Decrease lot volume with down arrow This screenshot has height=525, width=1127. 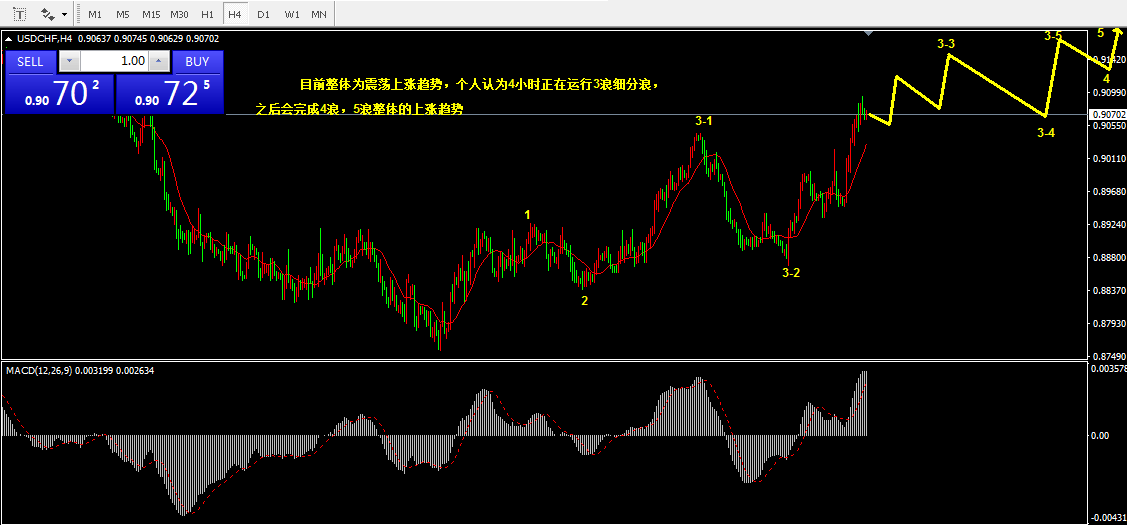pos(69,61)
